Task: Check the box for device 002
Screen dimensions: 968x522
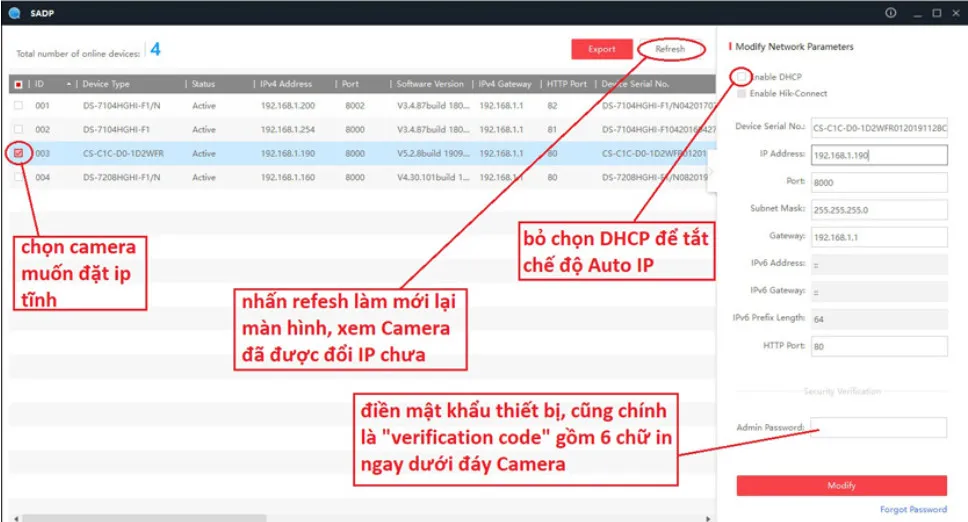Action: 19,129
